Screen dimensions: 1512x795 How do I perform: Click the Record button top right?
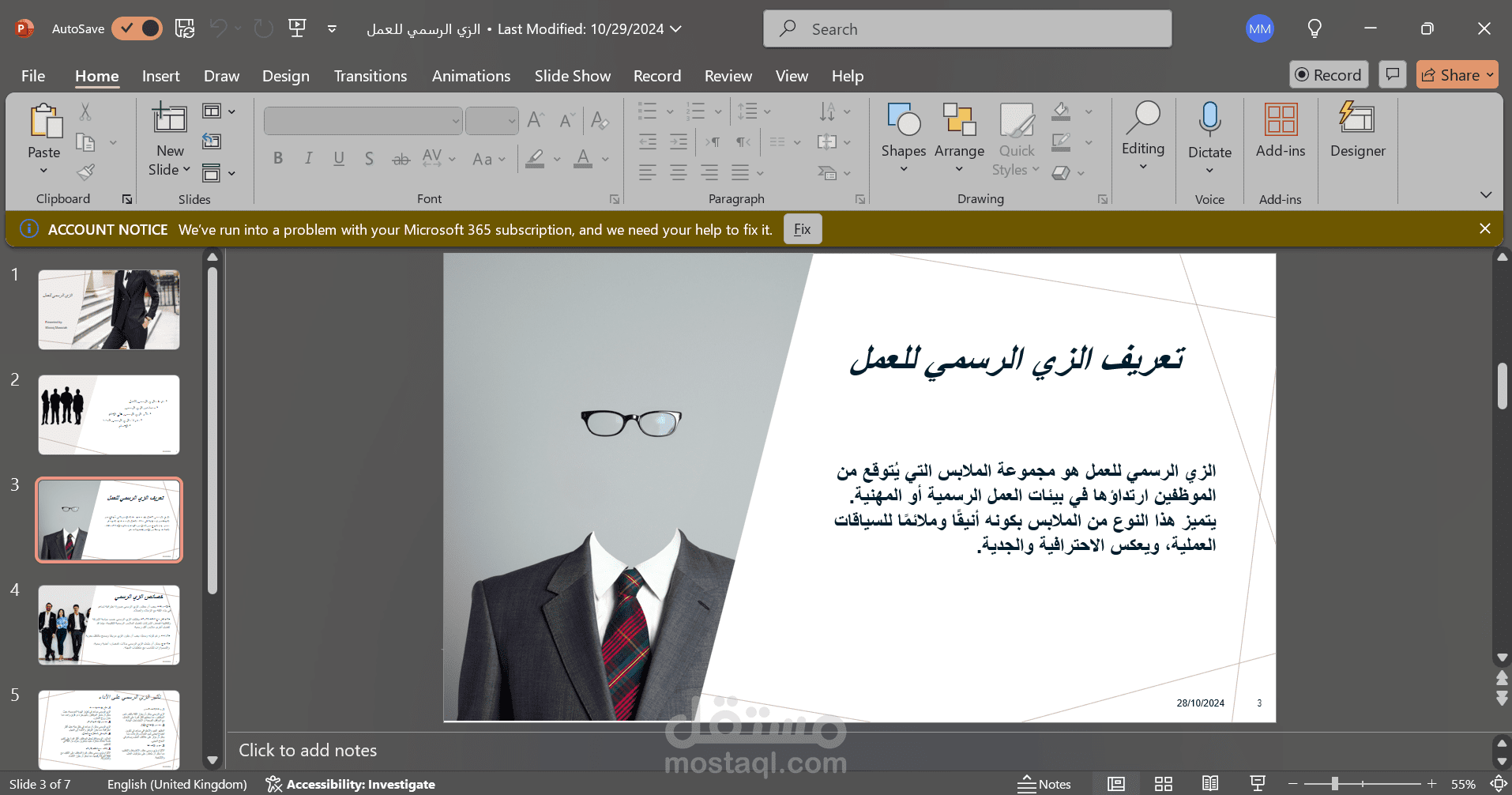coord(1329,74)
